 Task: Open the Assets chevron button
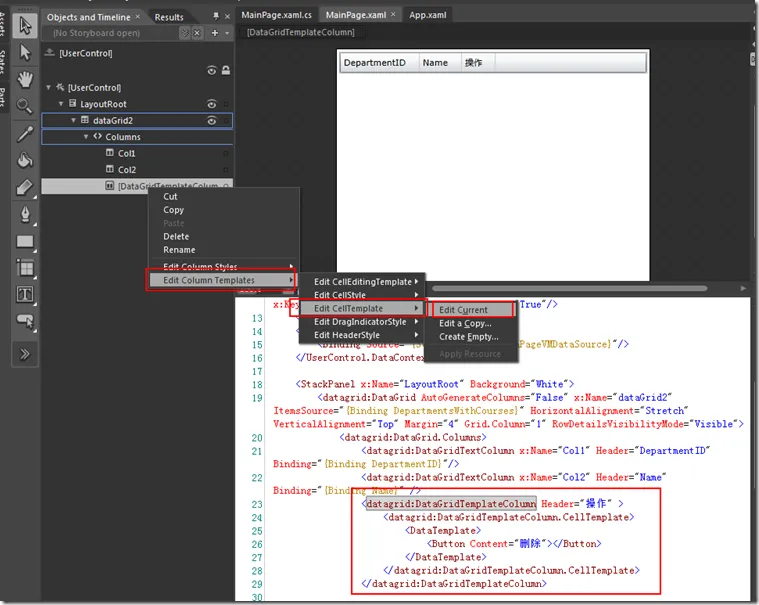(25, 353)
